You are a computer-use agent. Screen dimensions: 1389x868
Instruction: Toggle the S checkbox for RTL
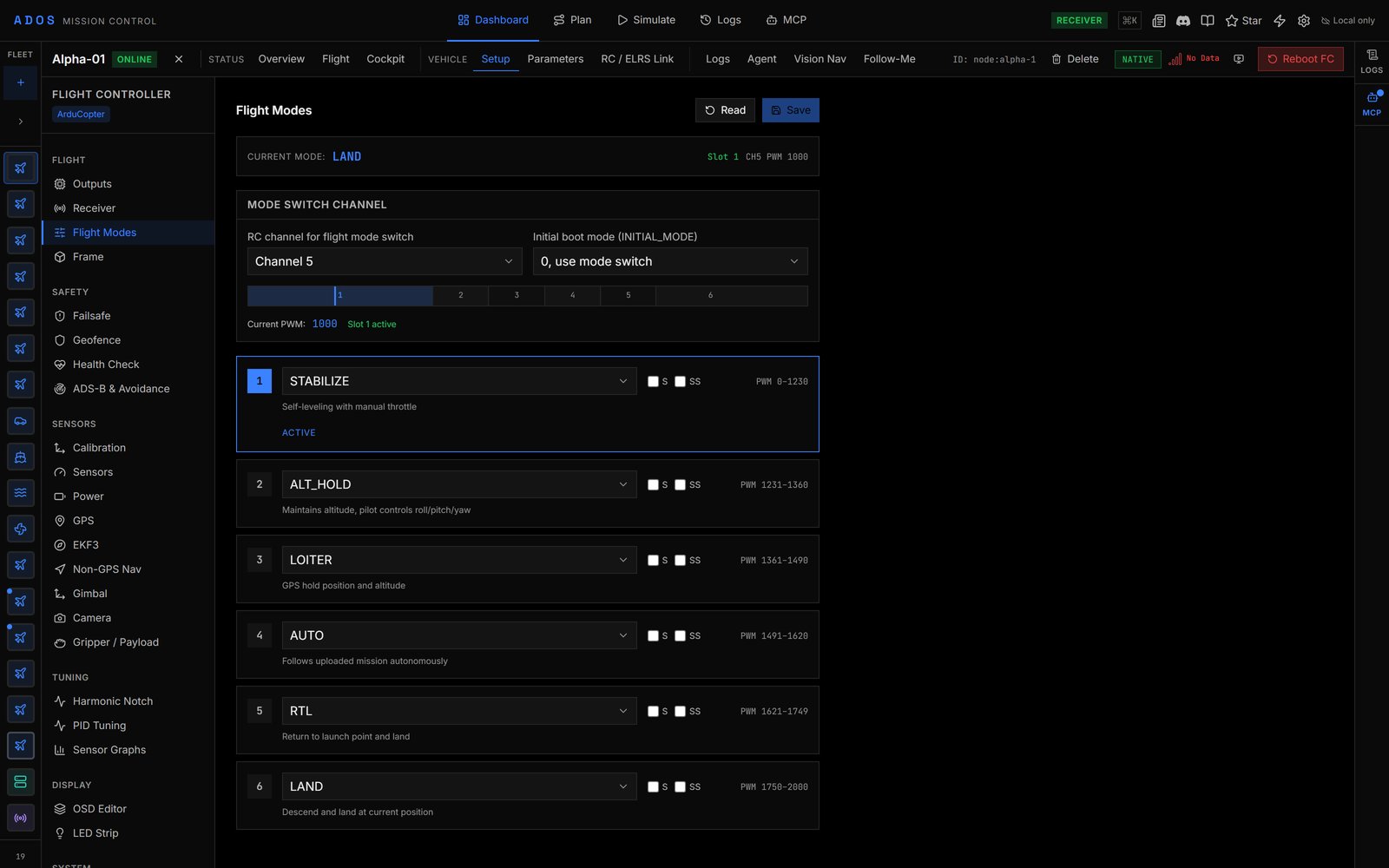point(653,711)
